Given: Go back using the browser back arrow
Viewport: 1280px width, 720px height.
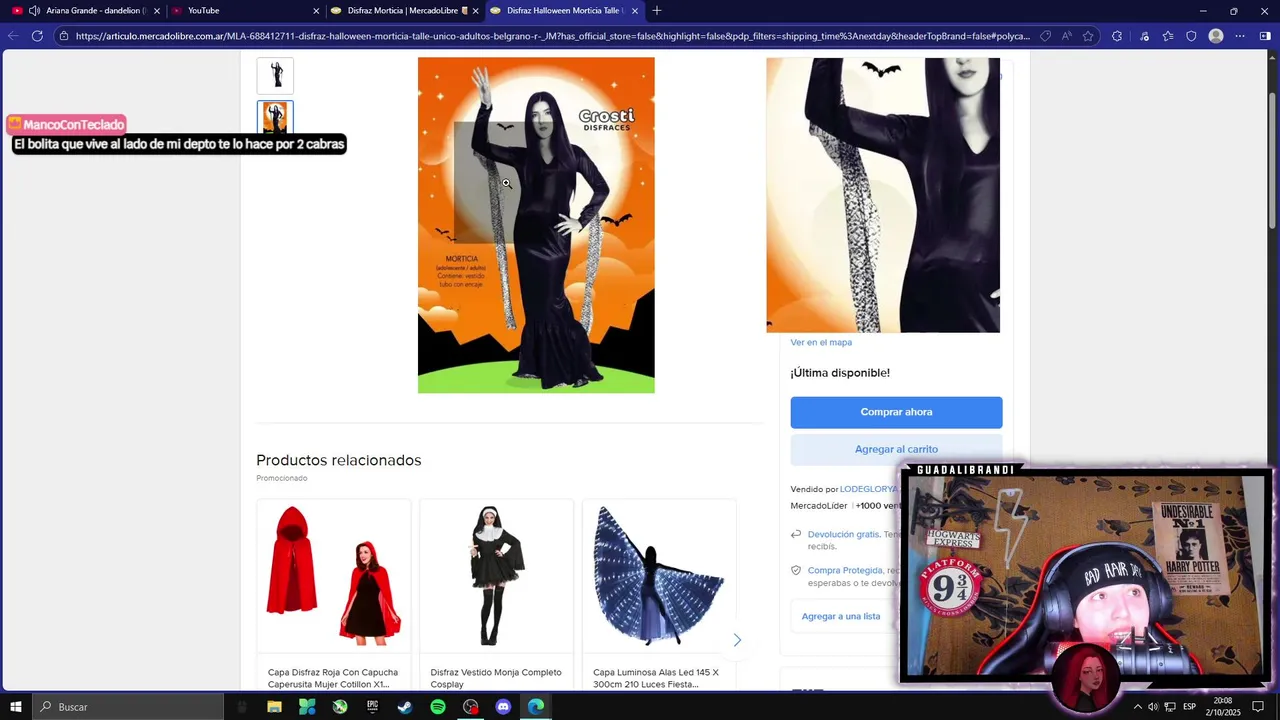Looking at the screenshot, I should [x=13, y=36].
